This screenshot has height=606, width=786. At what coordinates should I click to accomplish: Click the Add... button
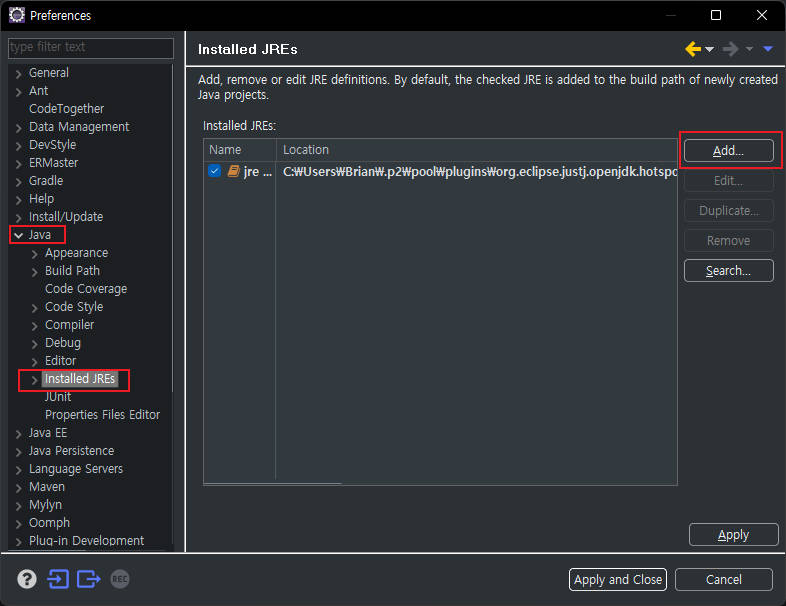tap(728, 150)
